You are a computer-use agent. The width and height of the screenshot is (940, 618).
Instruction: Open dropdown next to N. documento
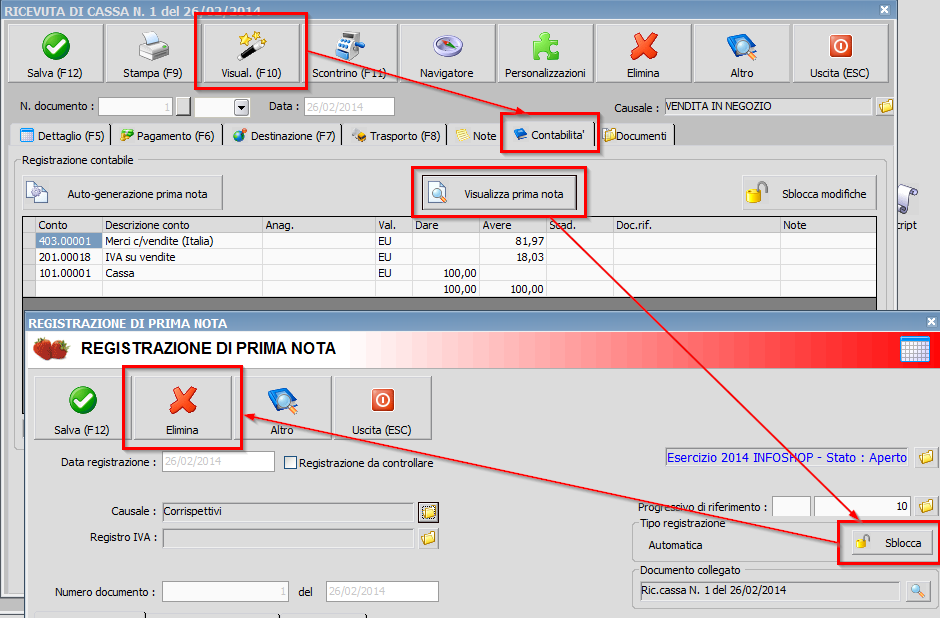[241, 107]
